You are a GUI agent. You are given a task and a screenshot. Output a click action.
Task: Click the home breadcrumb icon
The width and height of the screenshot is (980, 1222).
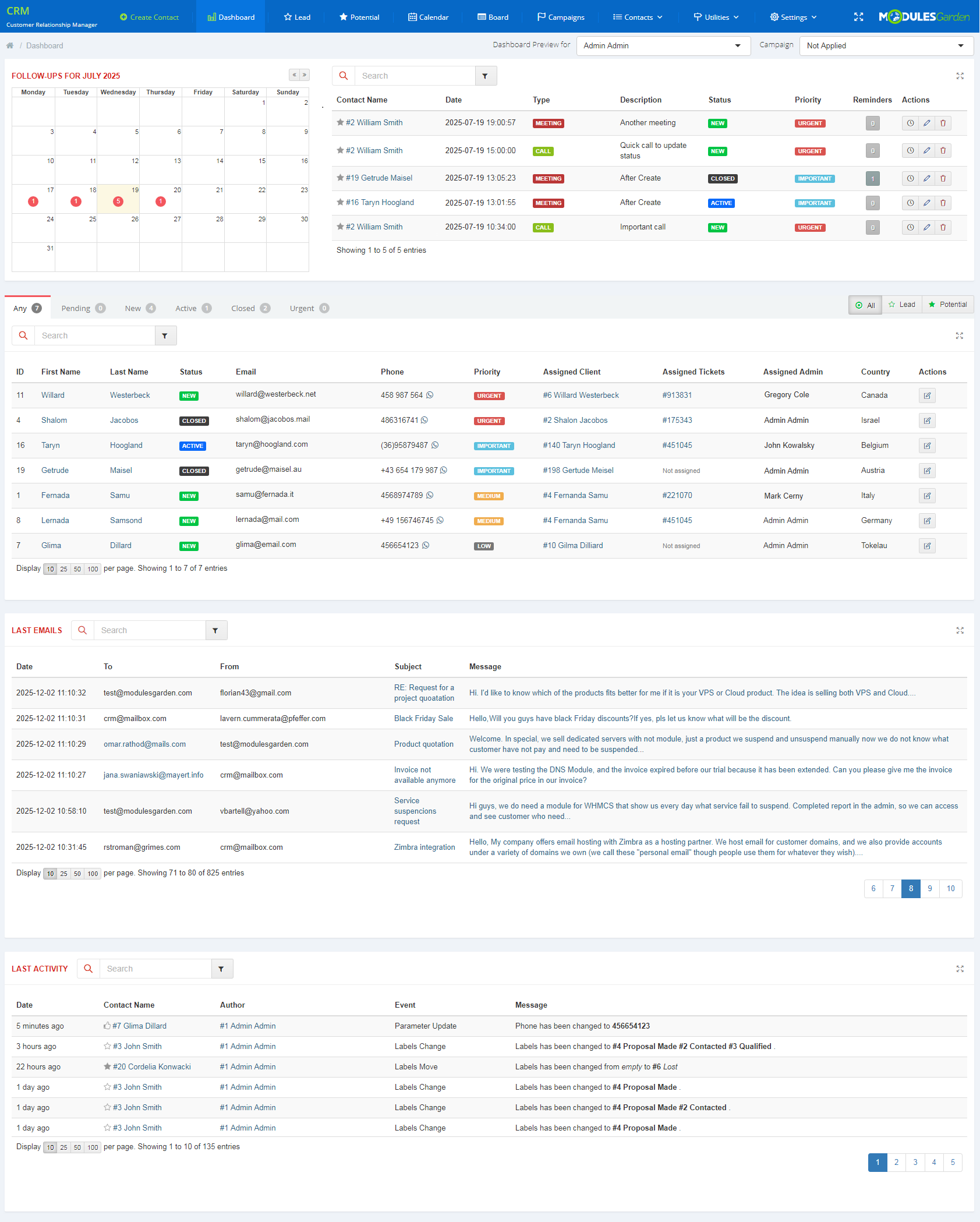click(10, 45)
